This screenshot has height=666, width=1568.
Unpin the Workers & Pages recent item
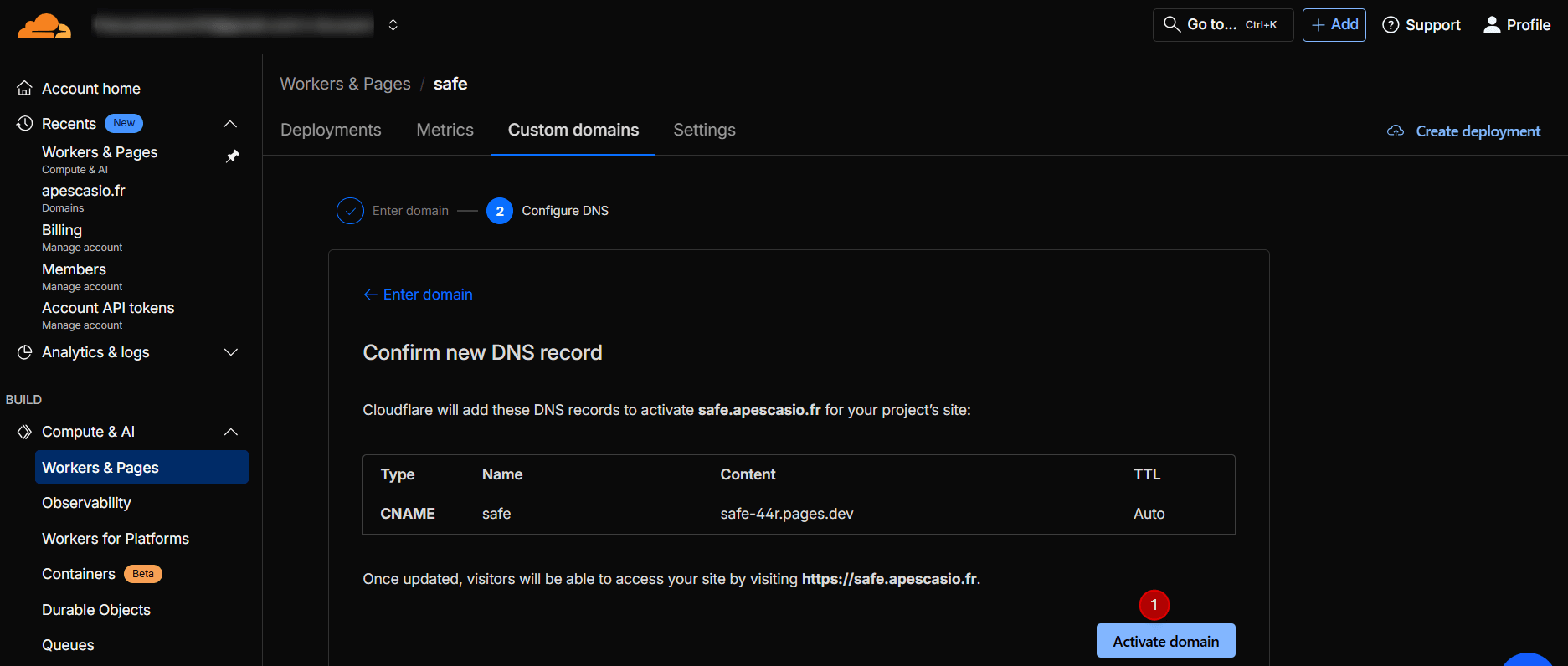click(x=233, y=156)
